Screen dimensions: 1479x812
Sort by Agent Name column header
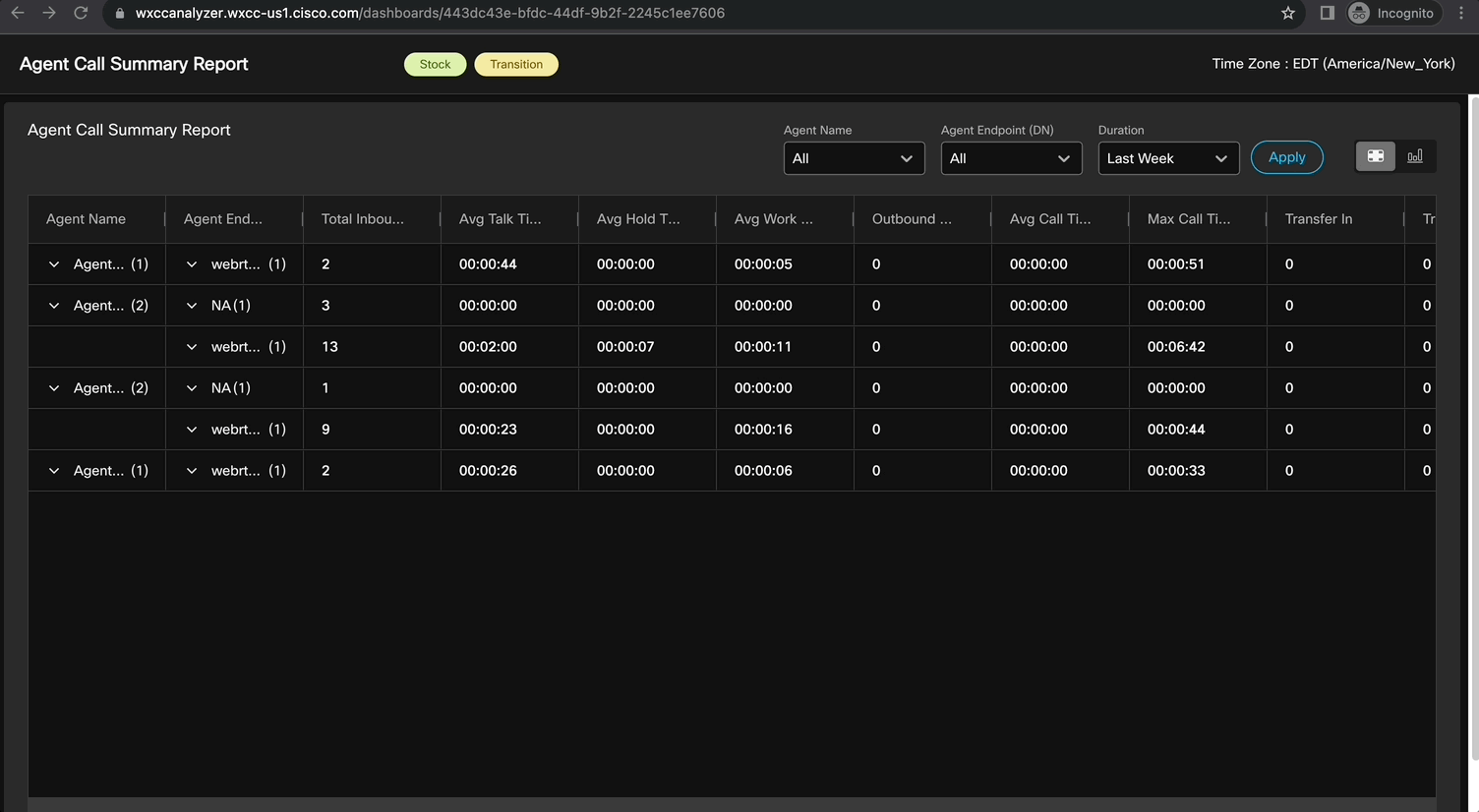(x=86, y=219)
